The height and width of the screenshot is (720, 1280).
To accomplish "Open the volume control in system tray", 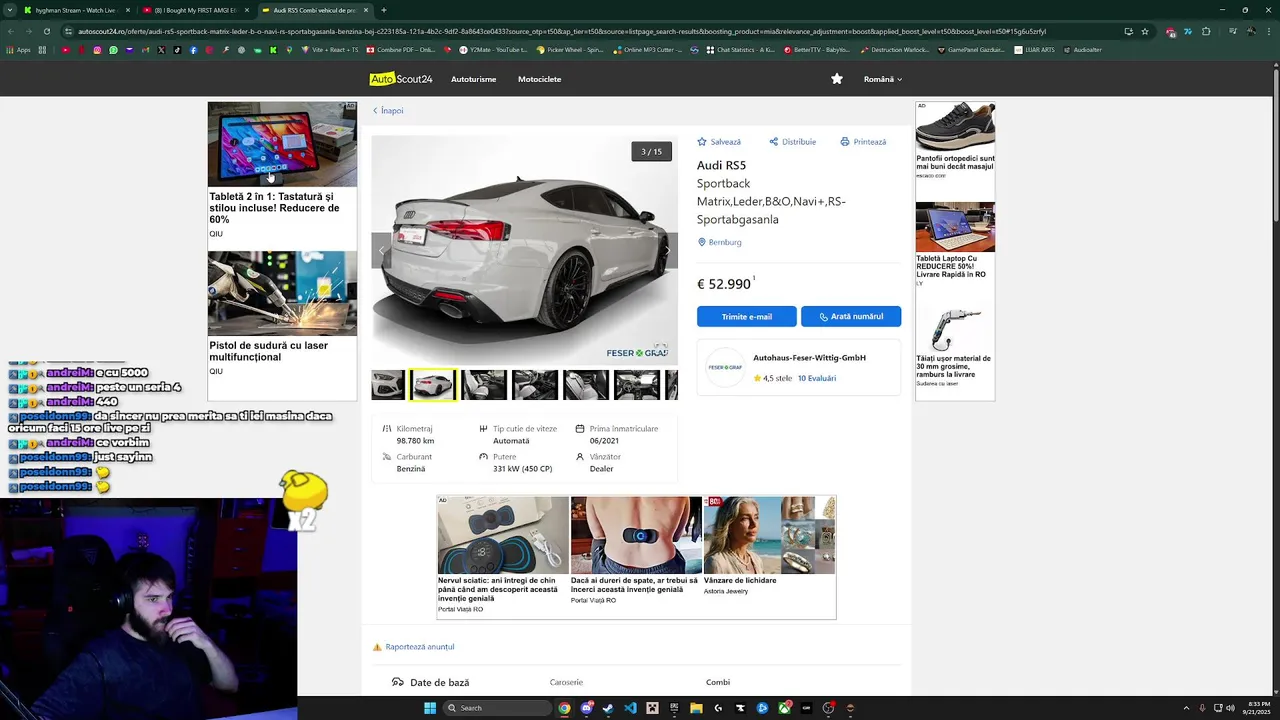I will pos(1230,708).
